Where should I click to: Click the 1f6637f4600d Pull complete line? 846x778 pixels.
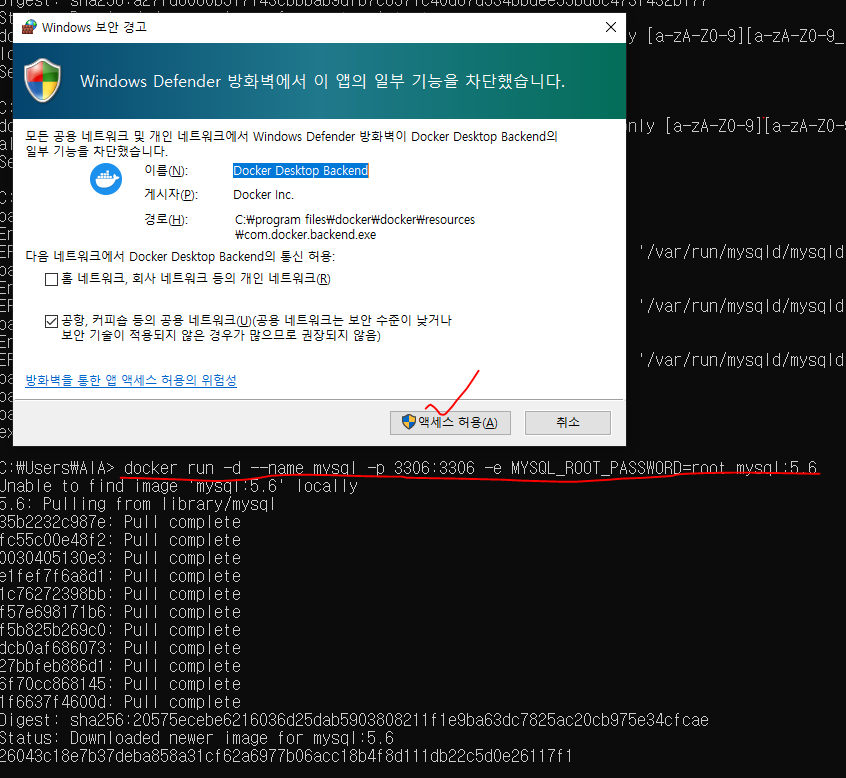tap(120, 702)
